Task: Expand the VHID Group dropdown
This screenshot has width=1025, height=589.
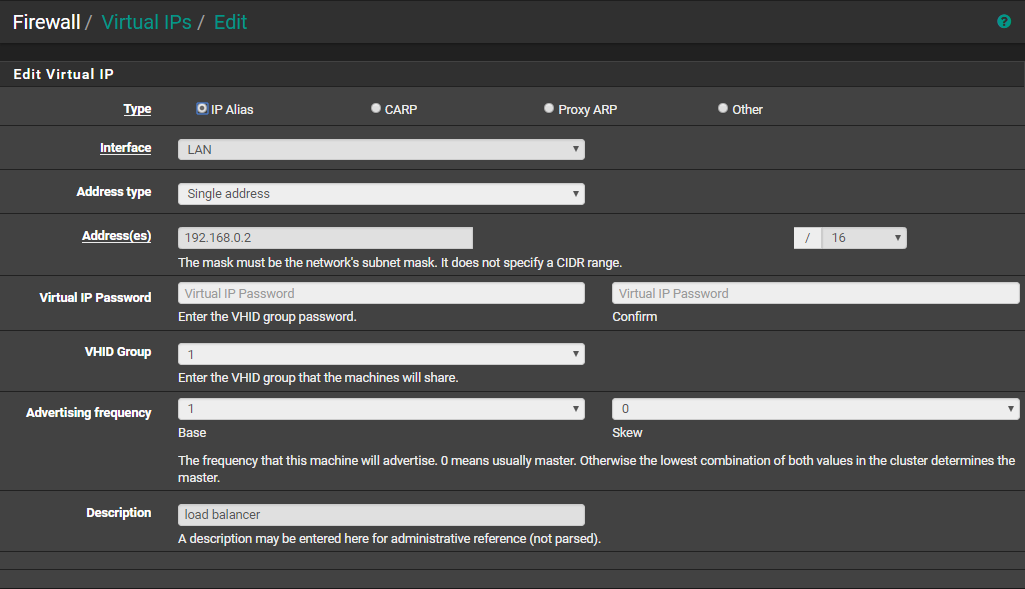Action: point(380,353)
